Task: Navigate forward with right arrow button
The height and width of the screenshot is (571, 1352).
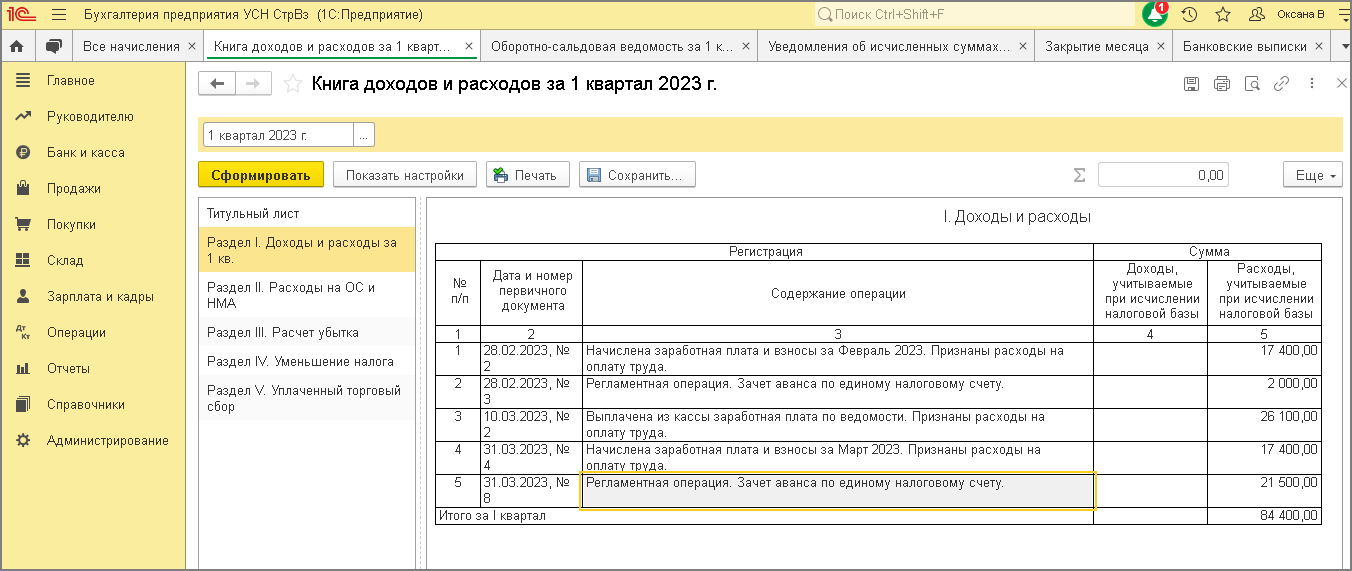Action: [x=253, y=84]
